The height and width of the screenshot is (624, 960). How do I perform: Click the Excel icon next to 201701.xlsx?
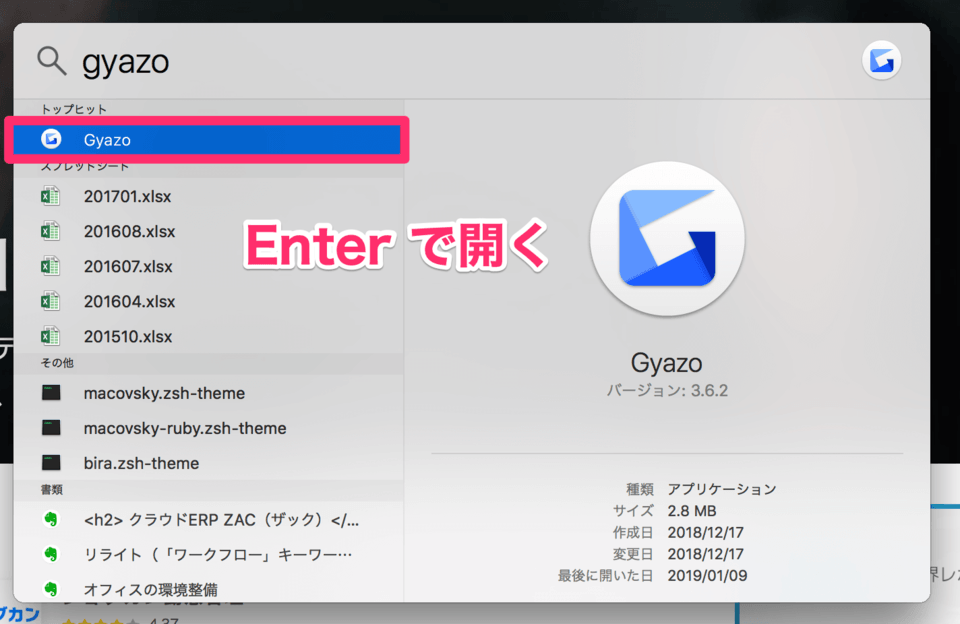point(50,196)
